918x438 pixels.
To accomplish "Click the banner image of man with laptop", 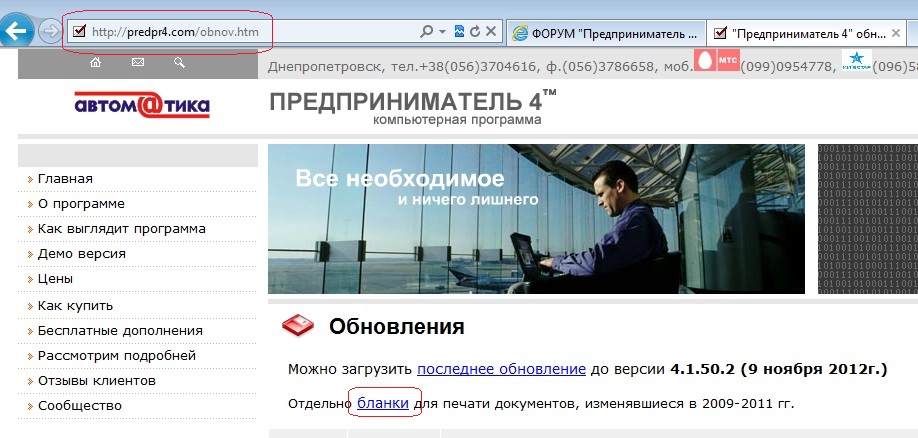I will click(536, 219).
